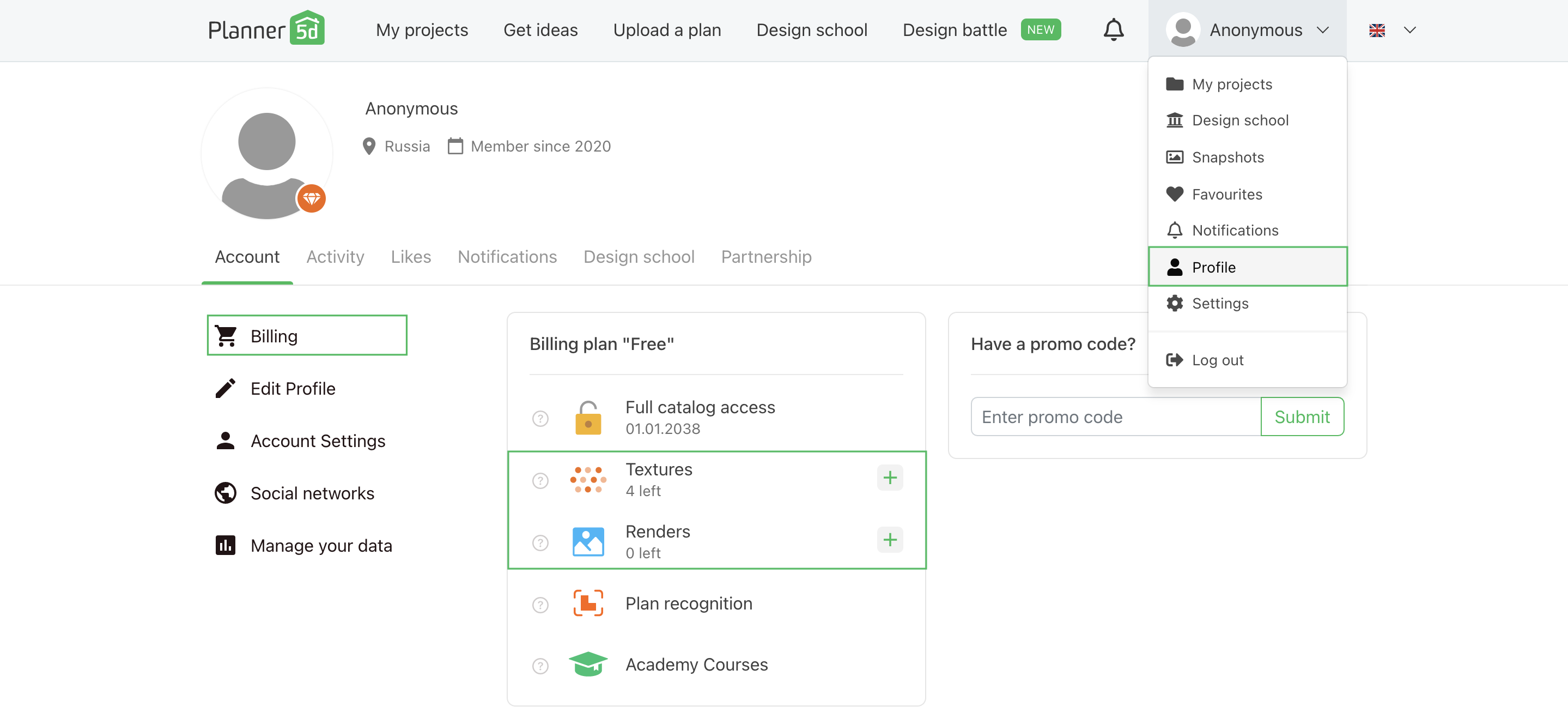Open the Partnership tab
Screen dimensions: 1568x712
tap(765, 256)
